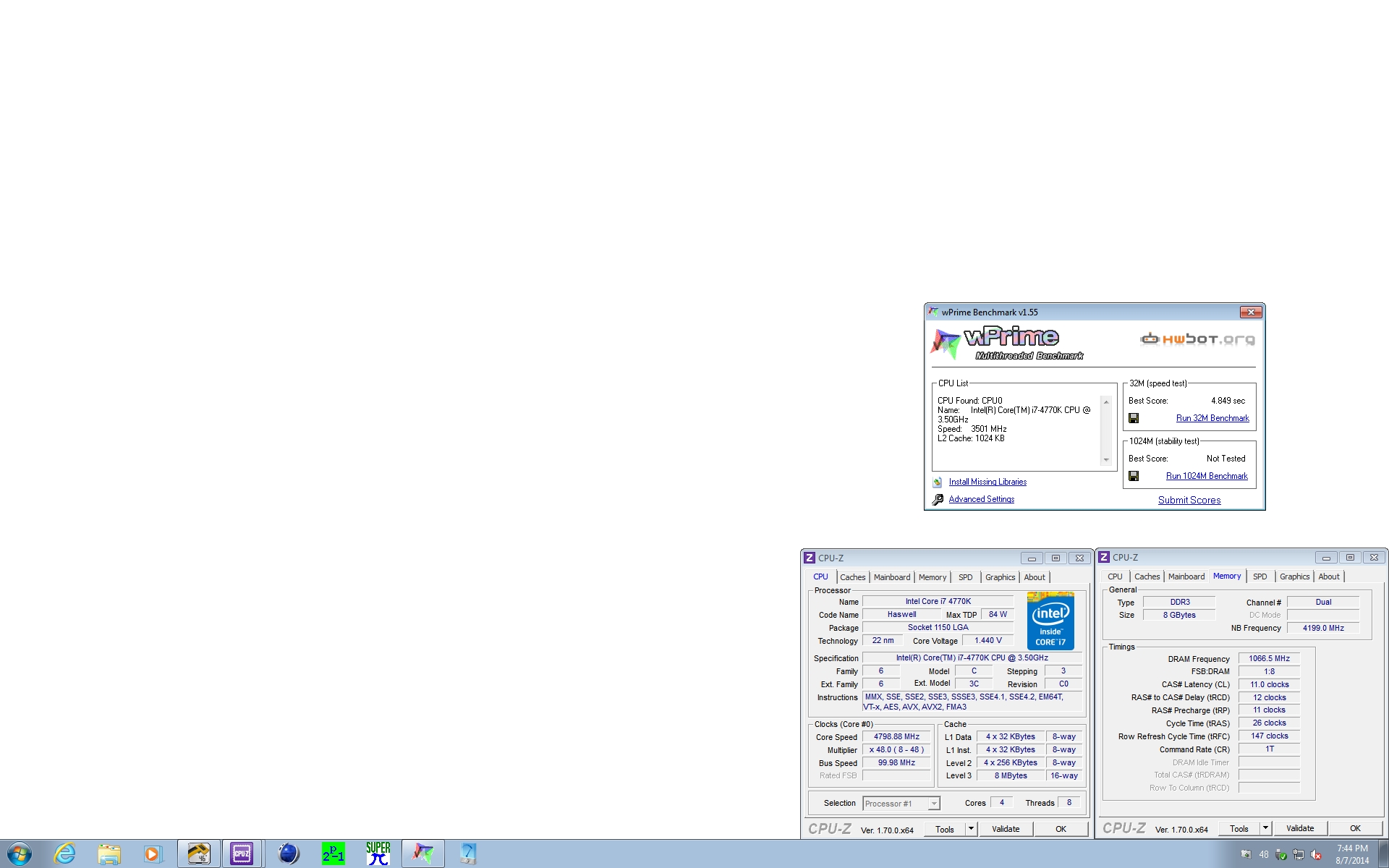Launch the green 2^p-1 Prime95 icon

[334, 854]
